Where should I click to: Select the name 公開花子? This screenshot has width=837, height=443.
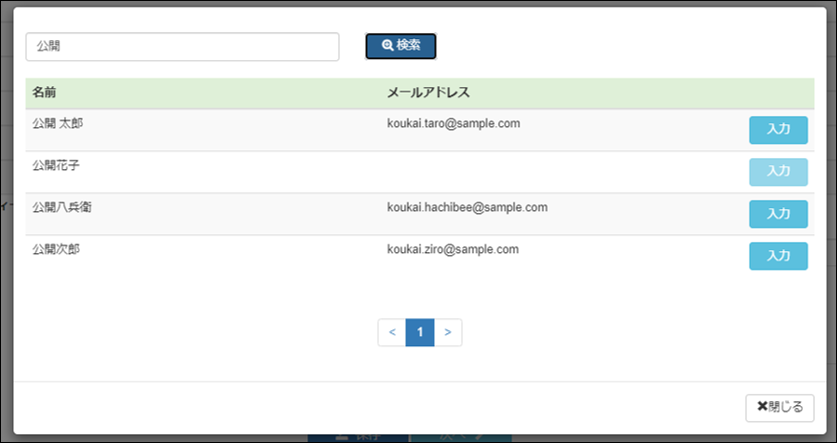tap(56, 166)
